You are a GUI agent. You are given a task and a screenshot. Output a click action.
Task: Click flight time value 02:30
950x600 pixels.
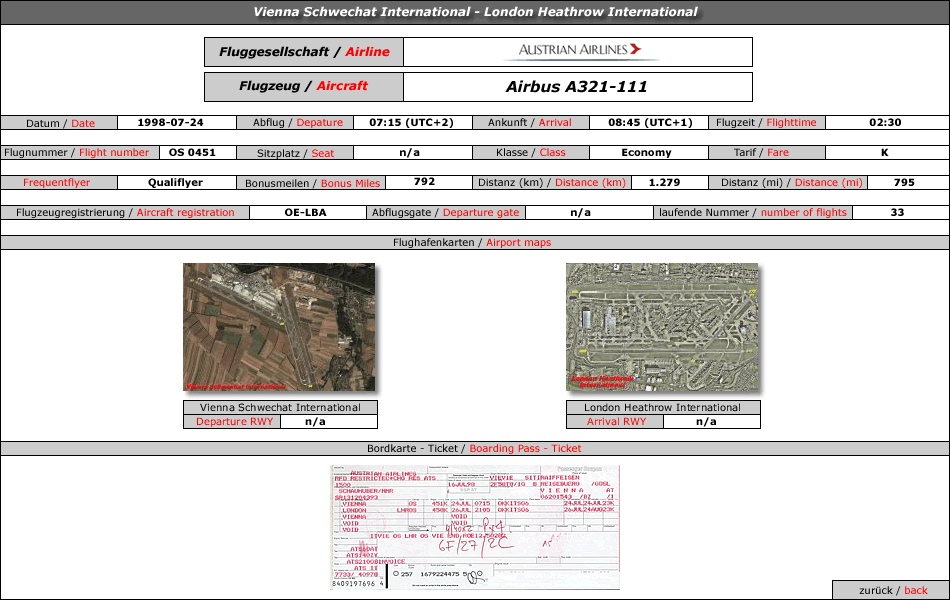point(885,122)
